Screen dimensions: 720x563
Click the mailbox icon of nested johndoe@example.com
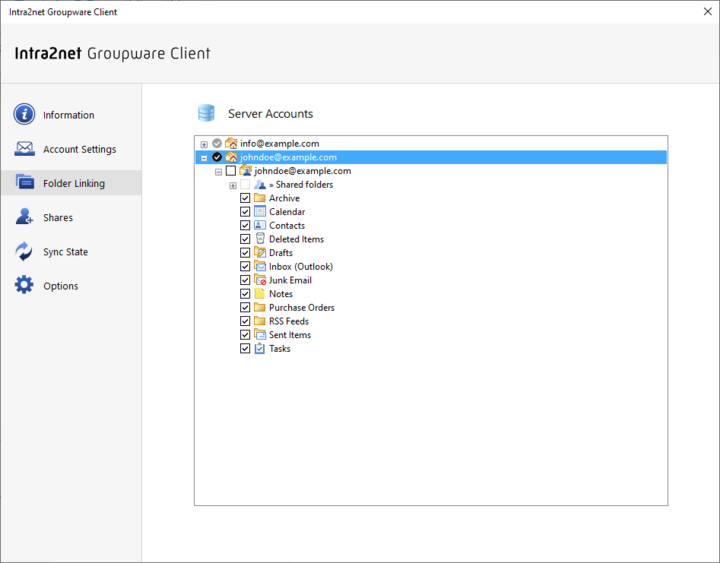246,170
